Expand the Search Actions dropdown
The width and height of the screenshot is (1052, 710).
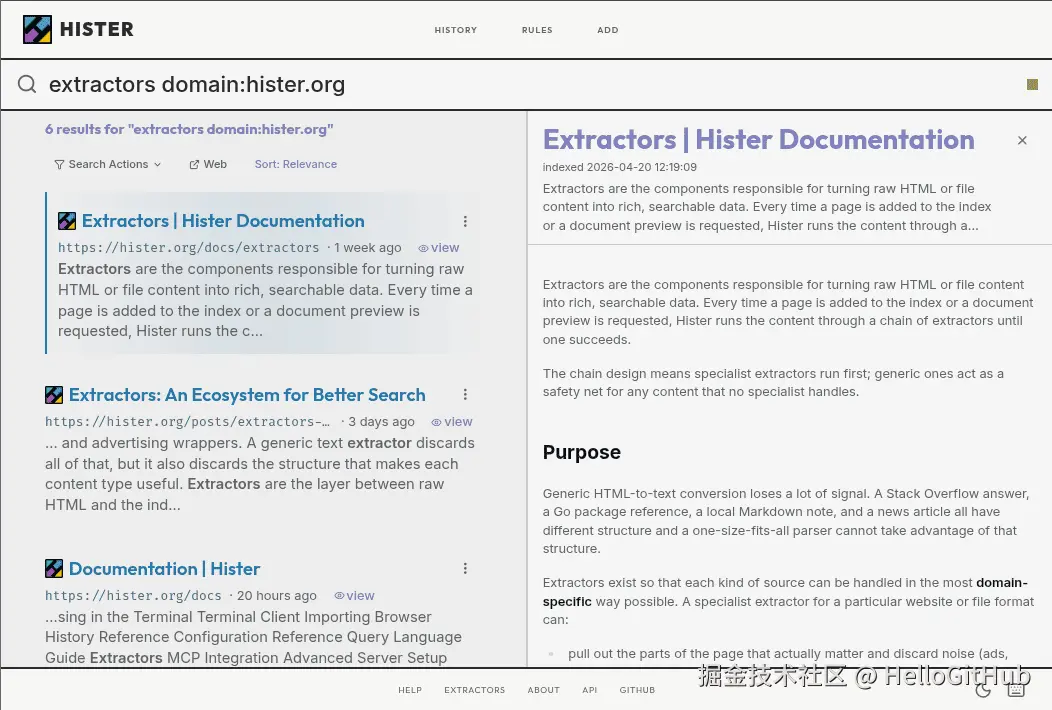click(107, 164)
